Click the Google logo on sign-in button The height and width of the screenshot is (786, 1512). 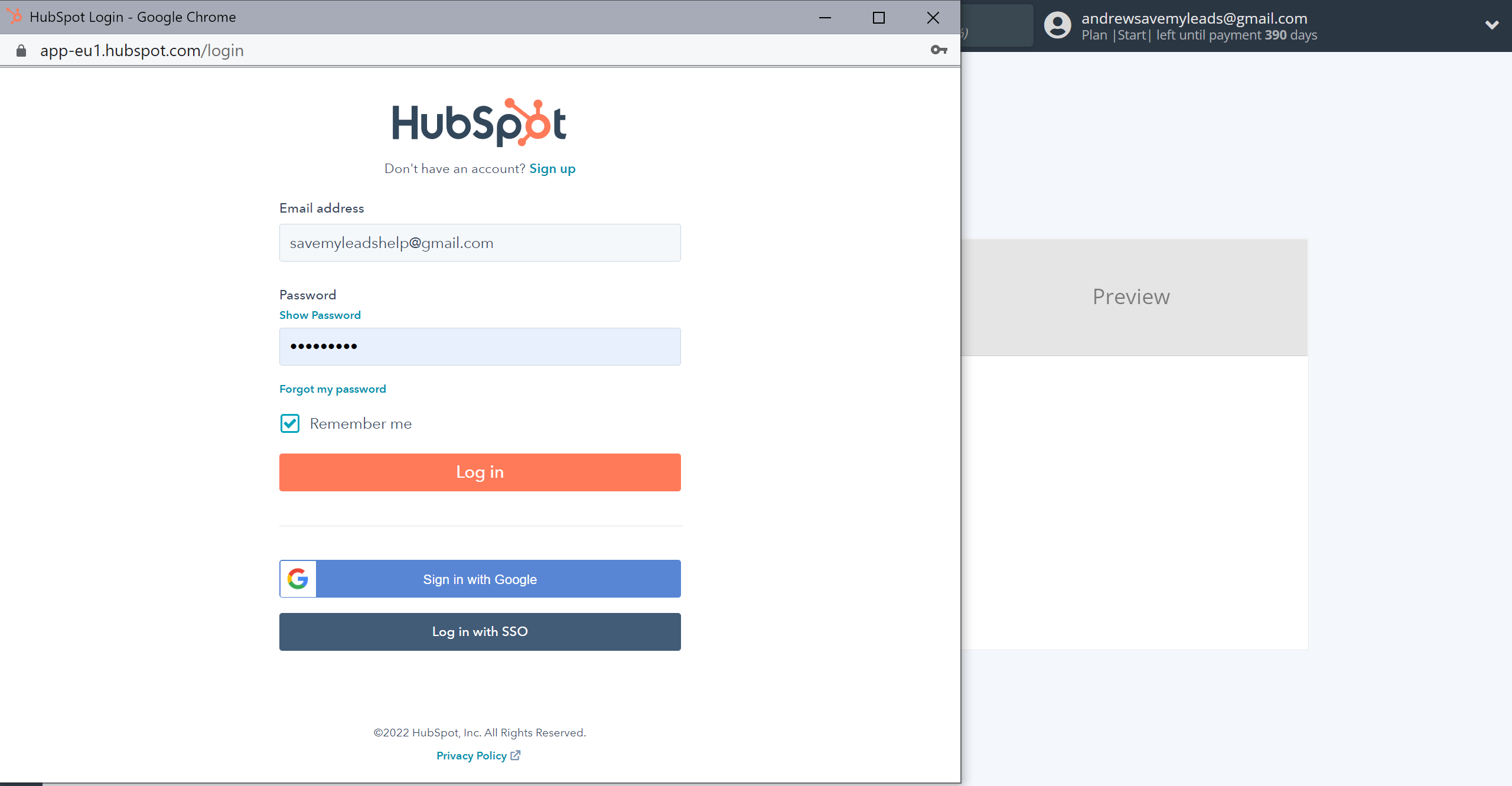pyautogui.click(x=298, y=579)
